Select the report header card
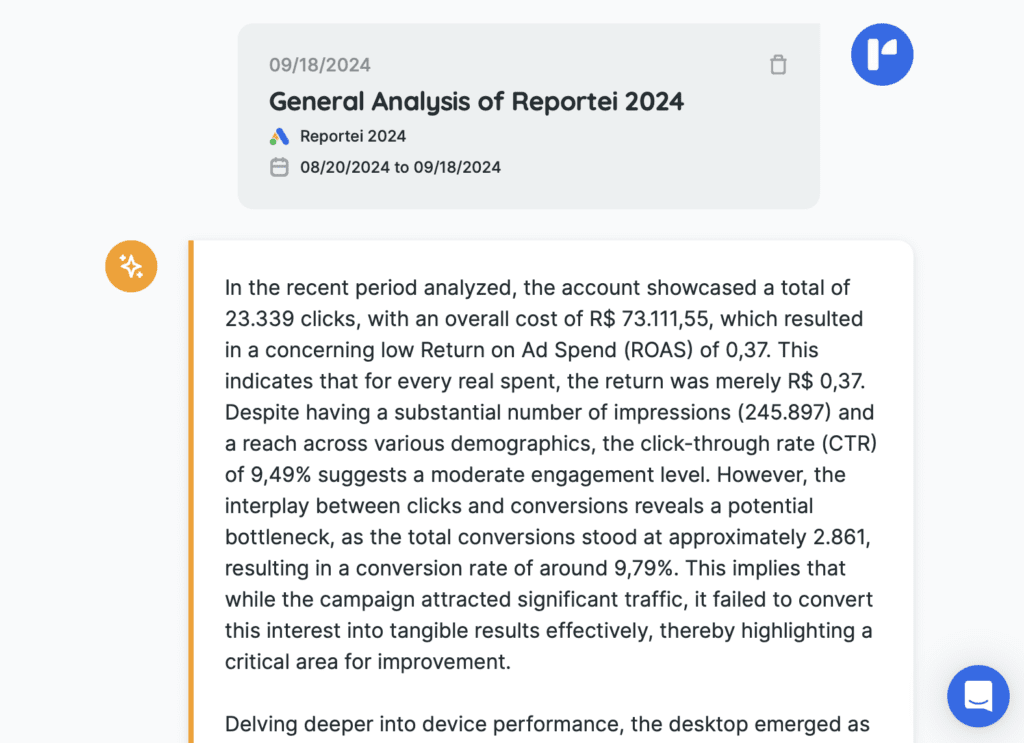The image size is (1024, 743). (529, 115)
